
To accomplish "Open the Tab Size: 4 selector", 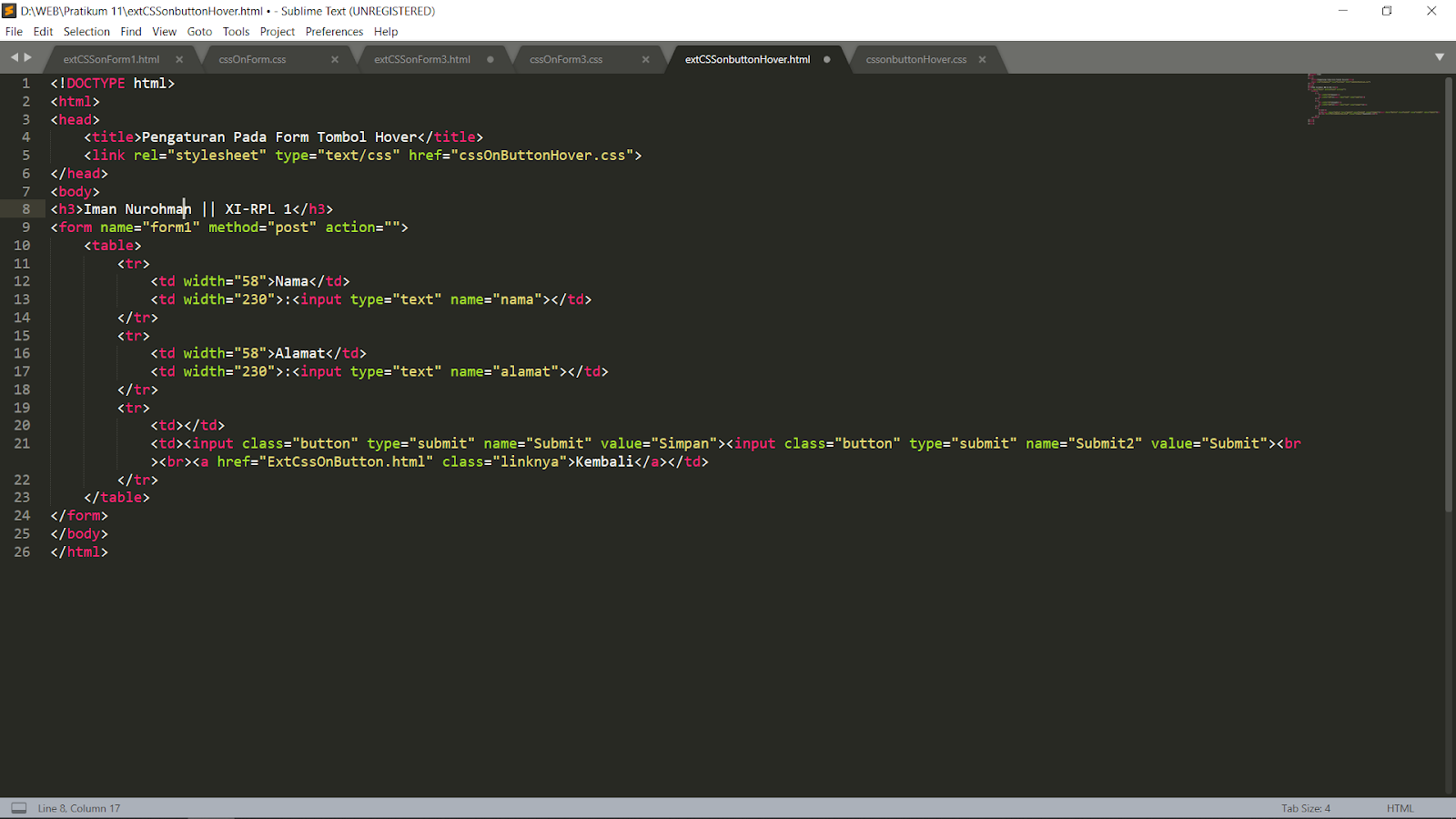I will click(x=1305, y=807).
